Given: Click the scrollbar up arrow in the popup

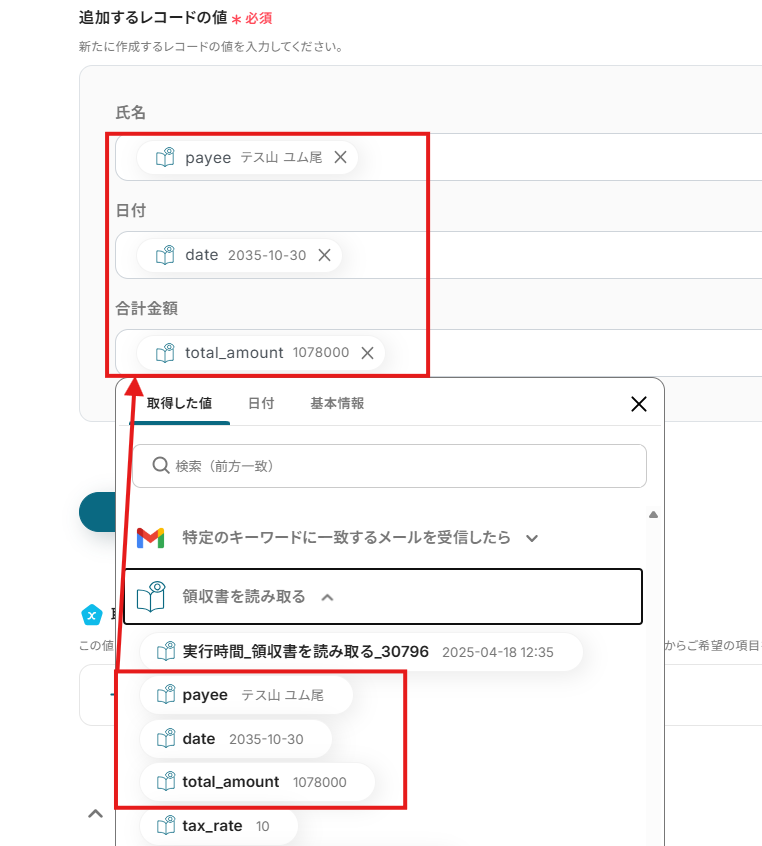Looking at the screenshot, I should 653,515.
